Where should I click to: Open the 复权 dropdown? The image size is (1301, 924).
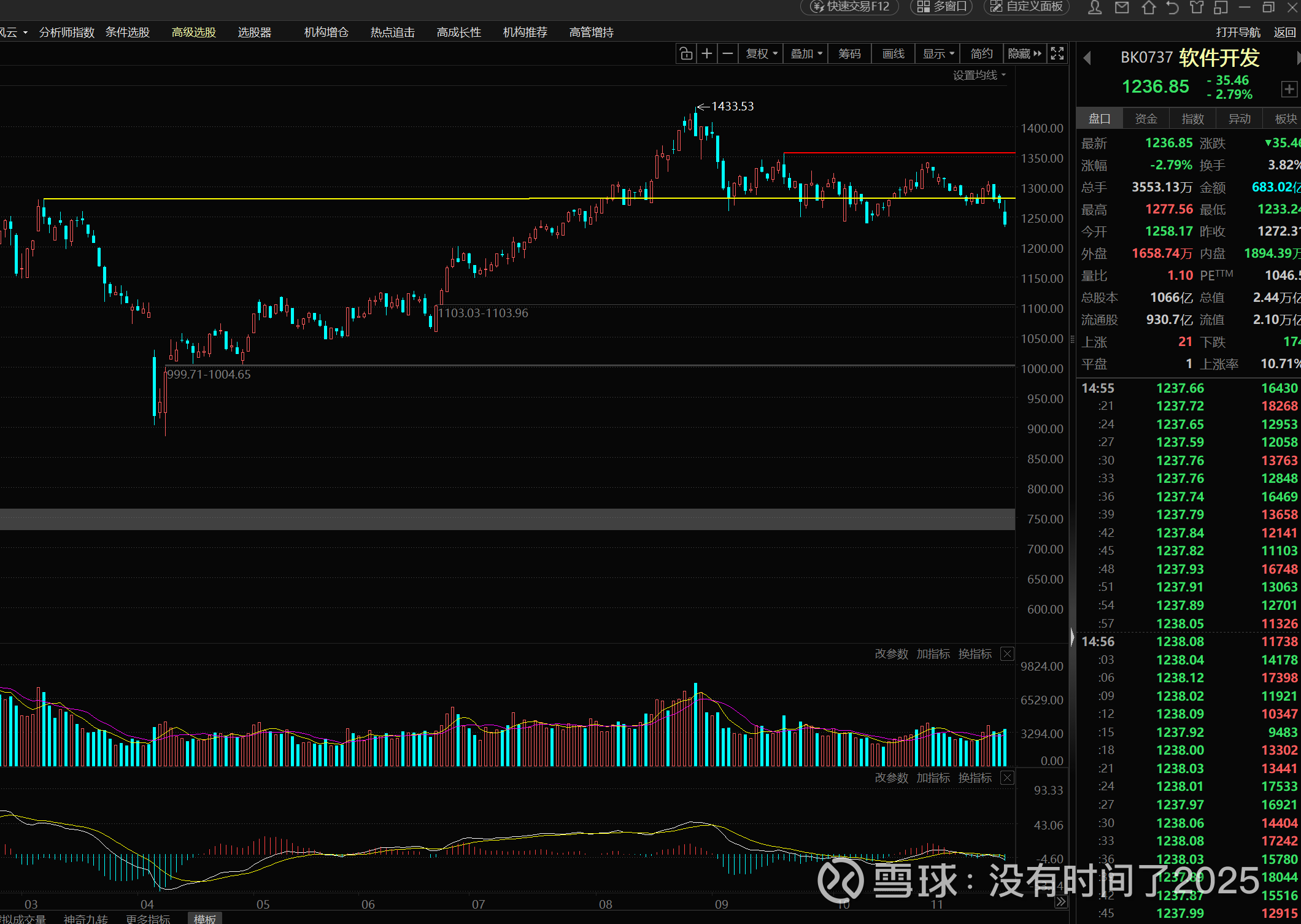click(762, 54)
